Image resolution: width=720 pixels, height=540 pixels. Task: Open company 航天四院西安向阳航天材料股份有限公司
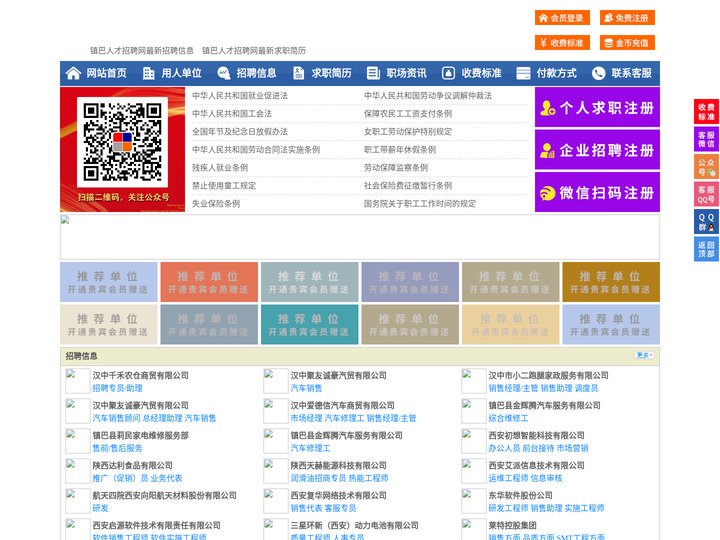pyautogui.click(x=164, y=495)
